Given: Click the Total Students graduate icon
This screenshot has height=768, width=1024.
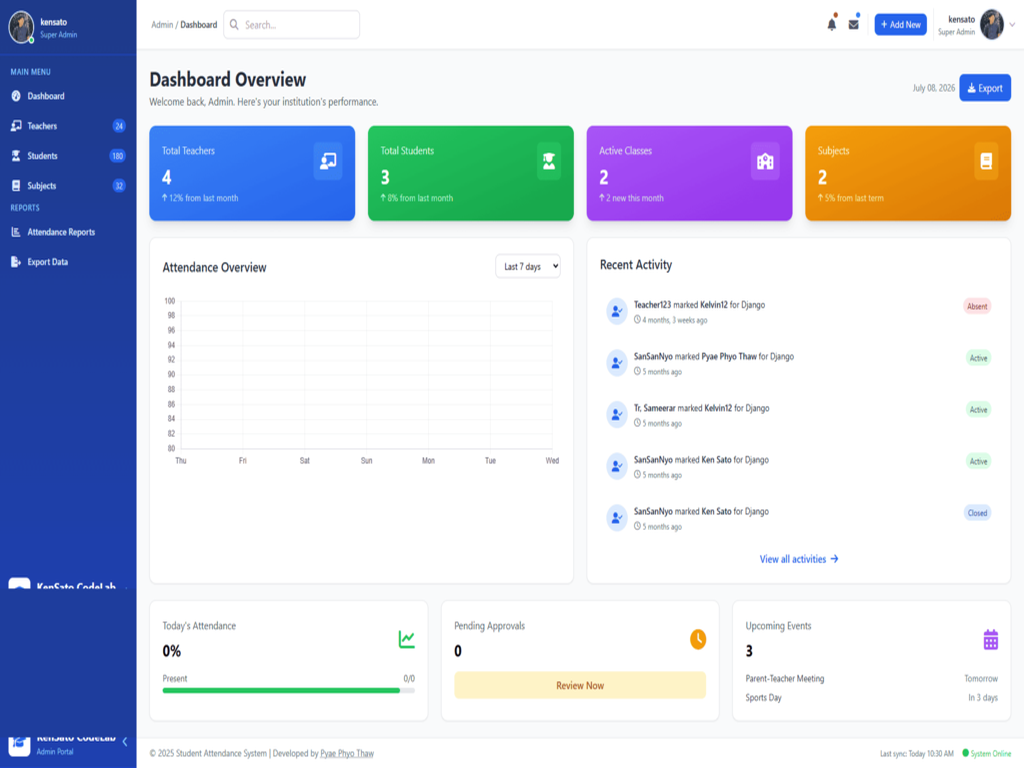Looking at the screenshot, I should pos(549,161).
